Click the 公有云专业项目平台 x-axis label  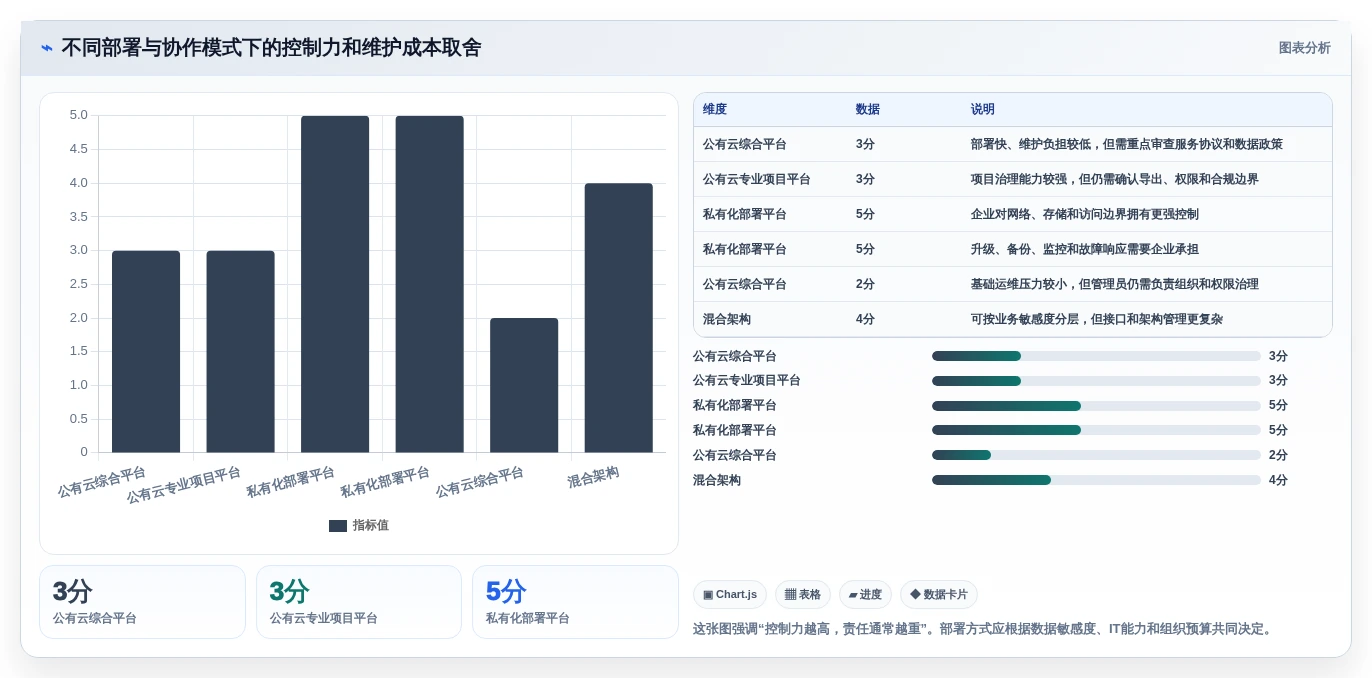pyautogui.click(x=184, y=485)
